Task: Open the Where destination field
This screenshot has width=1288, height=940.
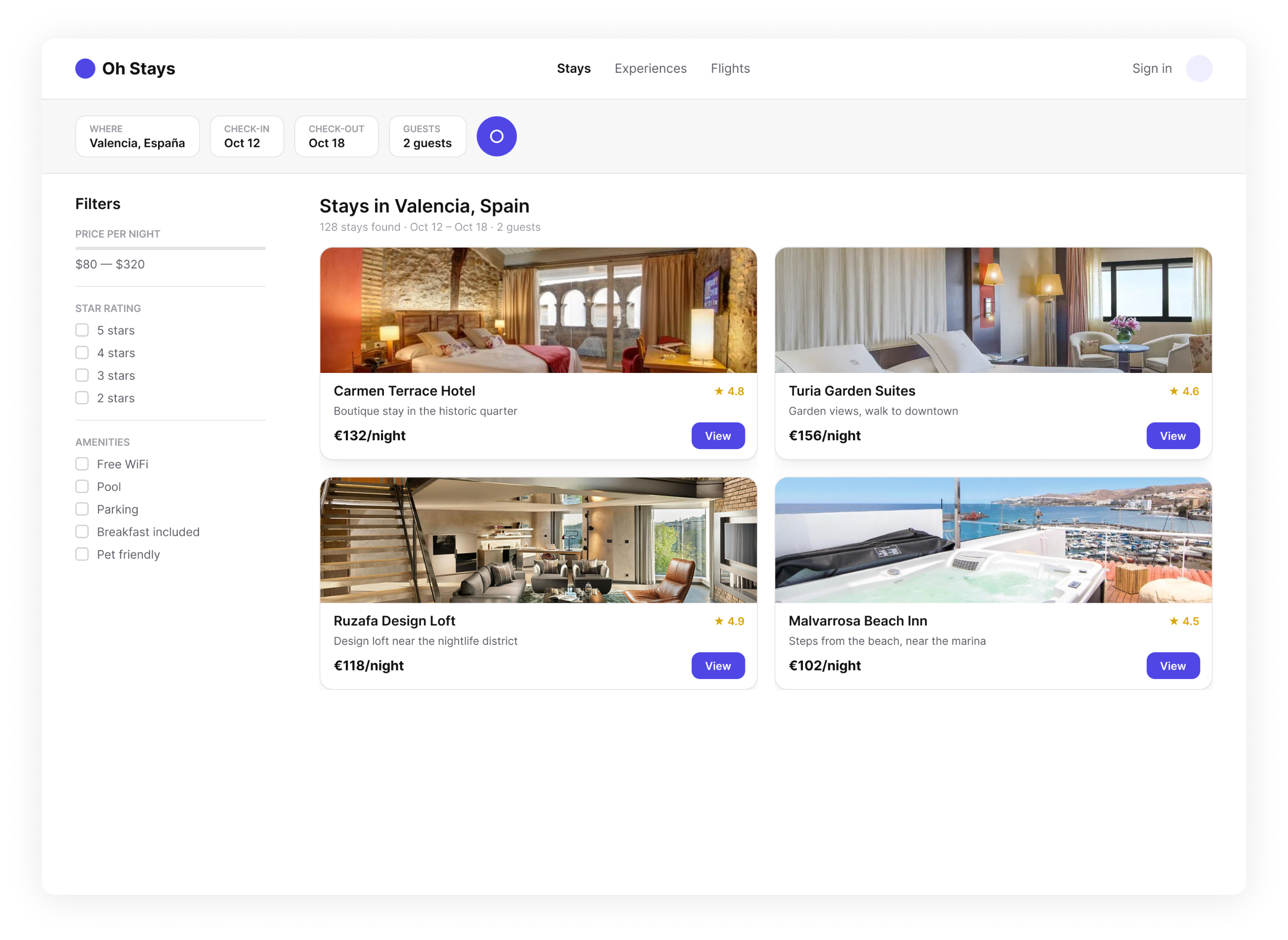Action: [137, 137]
